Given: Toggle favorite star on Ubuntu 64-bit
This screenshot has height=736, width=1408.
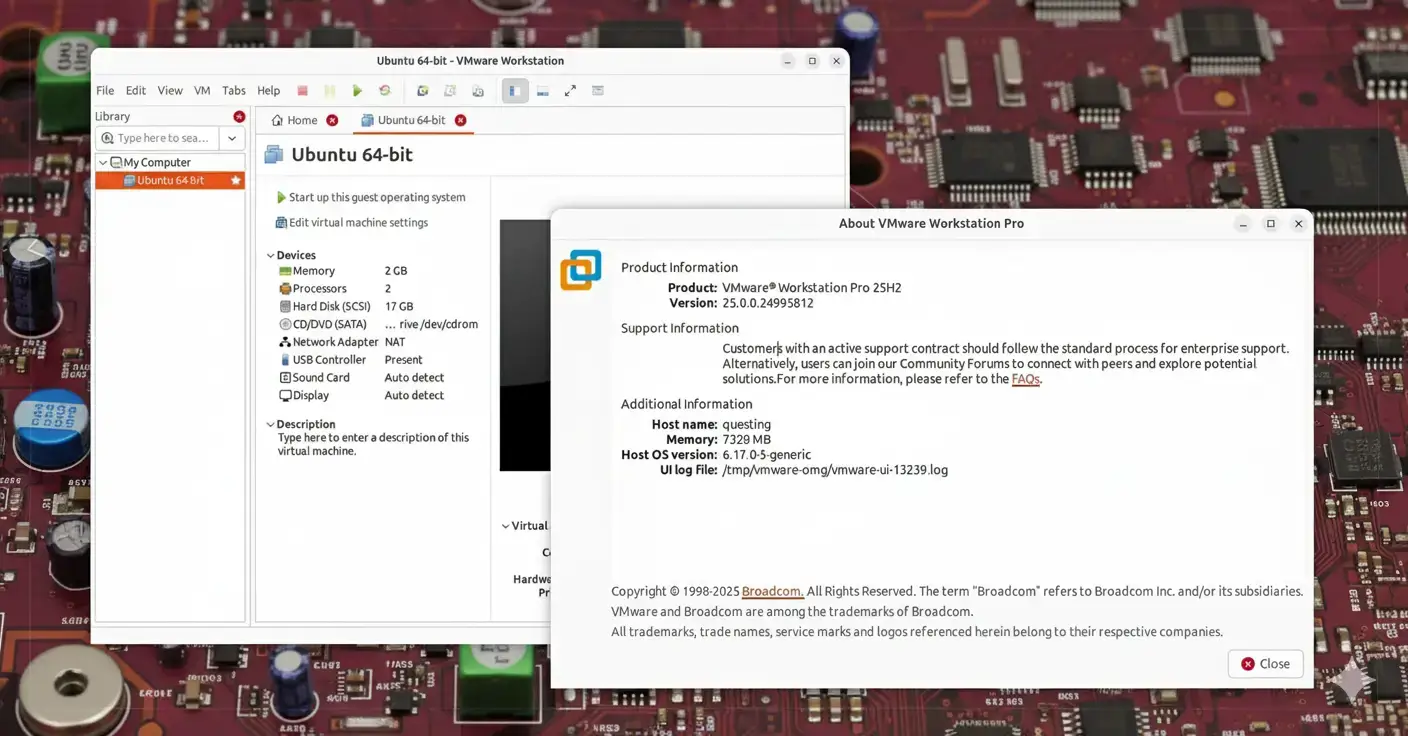Looking at the screenshot, I should tap(236, 181).
